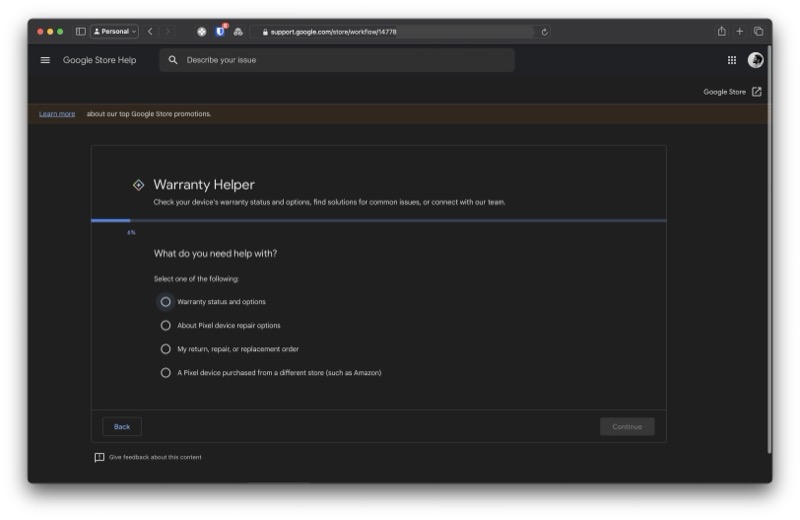Click Give feedback about this content
The image size is (800, 520).
coord(155,457)
